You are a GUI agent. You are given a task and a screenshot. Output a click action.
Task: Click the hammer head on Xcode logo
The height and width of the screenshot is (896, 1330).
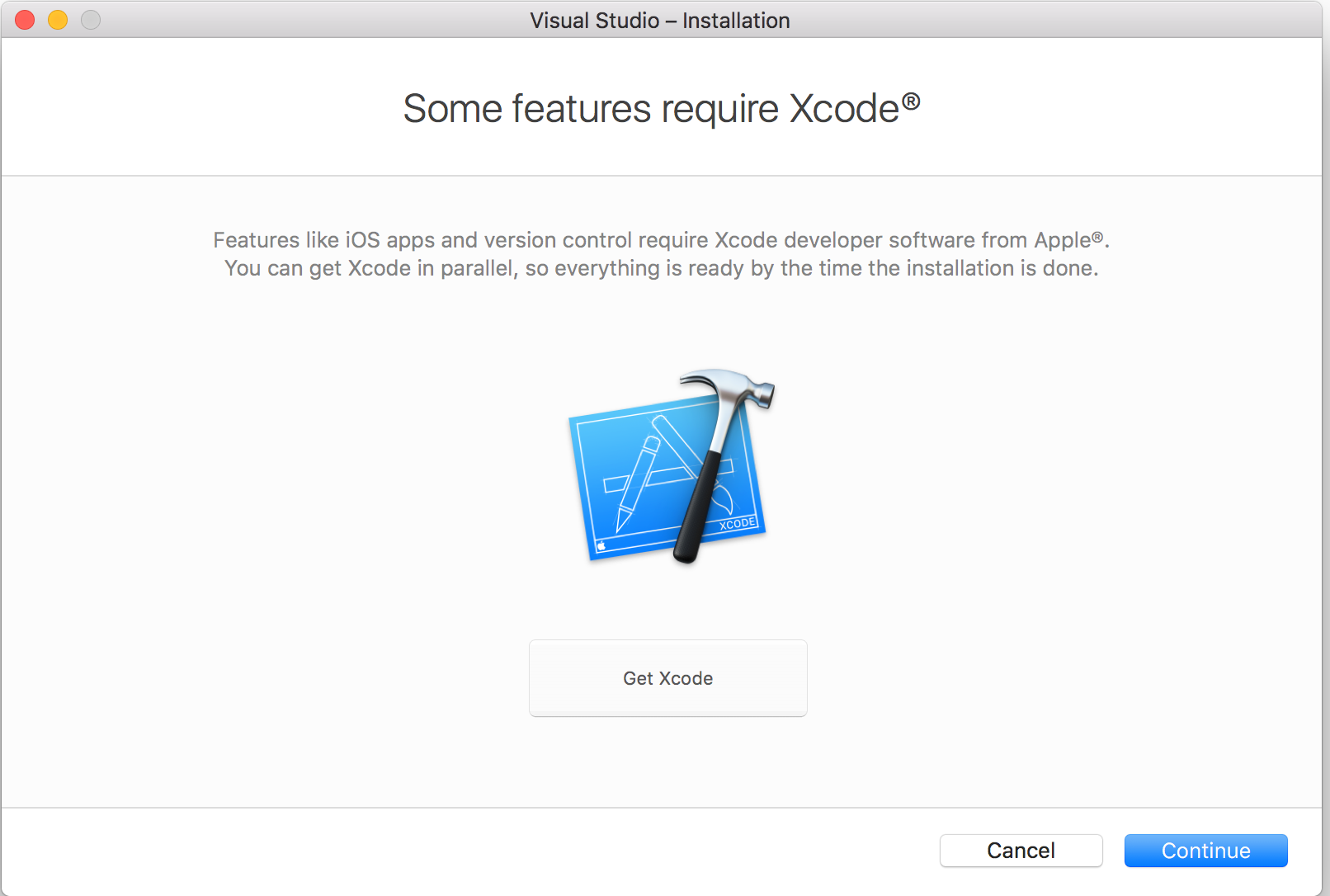coord(729,388)
